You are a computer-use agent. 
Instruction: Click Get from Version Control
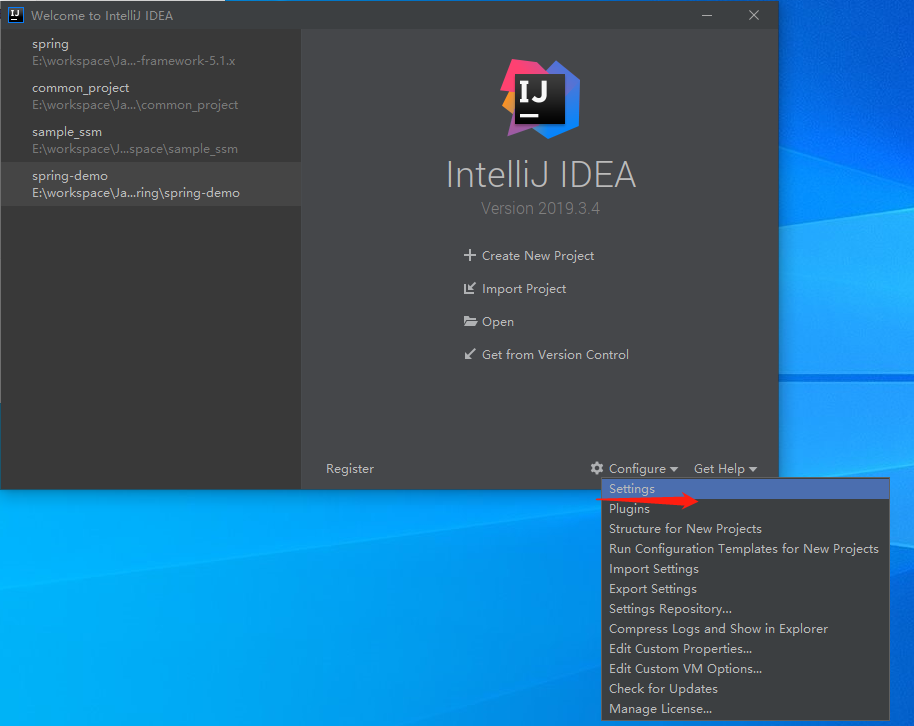click(555, 355)
